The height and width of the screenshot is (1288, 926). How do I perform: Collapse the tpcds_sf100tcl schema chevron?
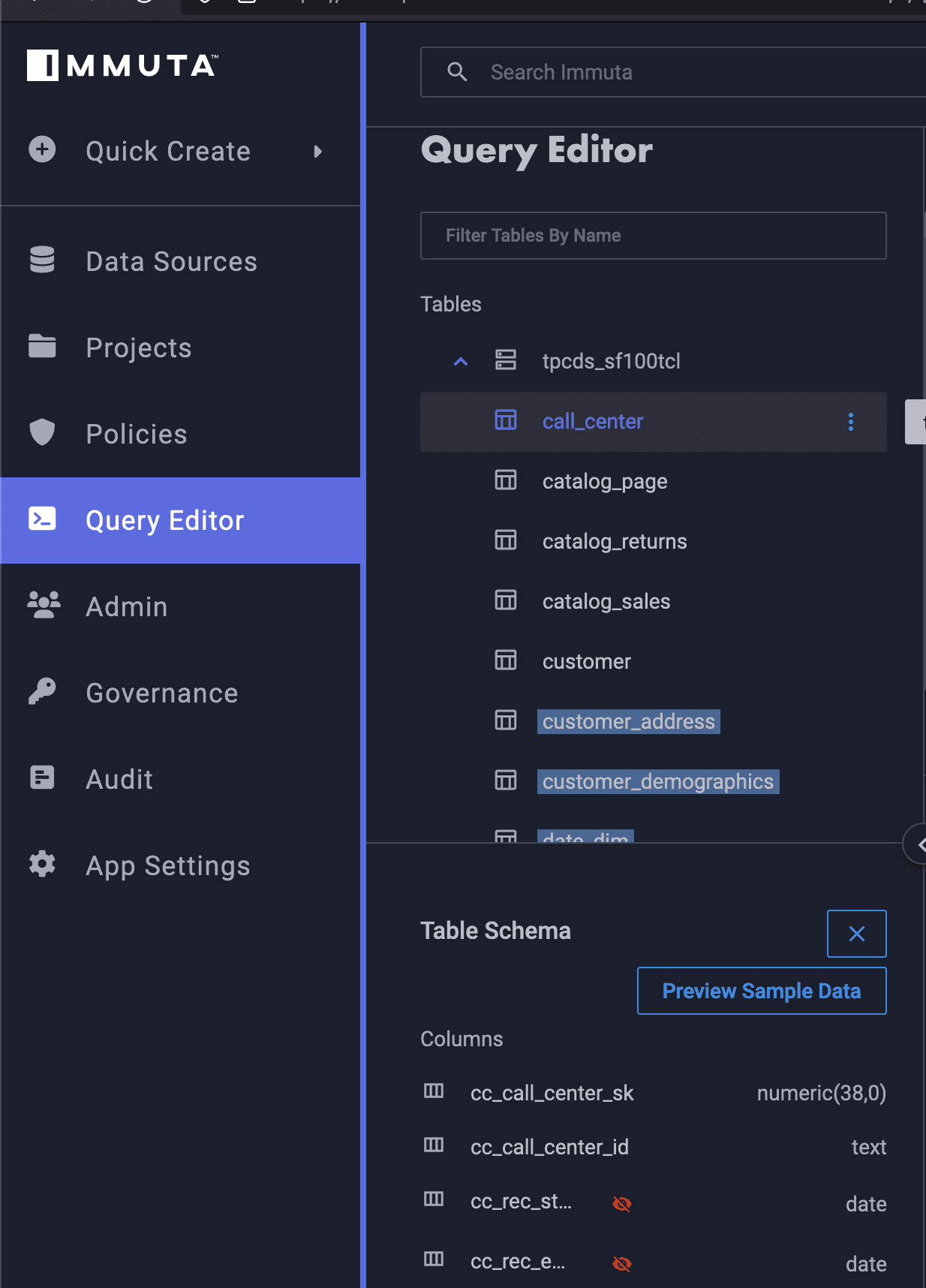[x=461, y=362]
